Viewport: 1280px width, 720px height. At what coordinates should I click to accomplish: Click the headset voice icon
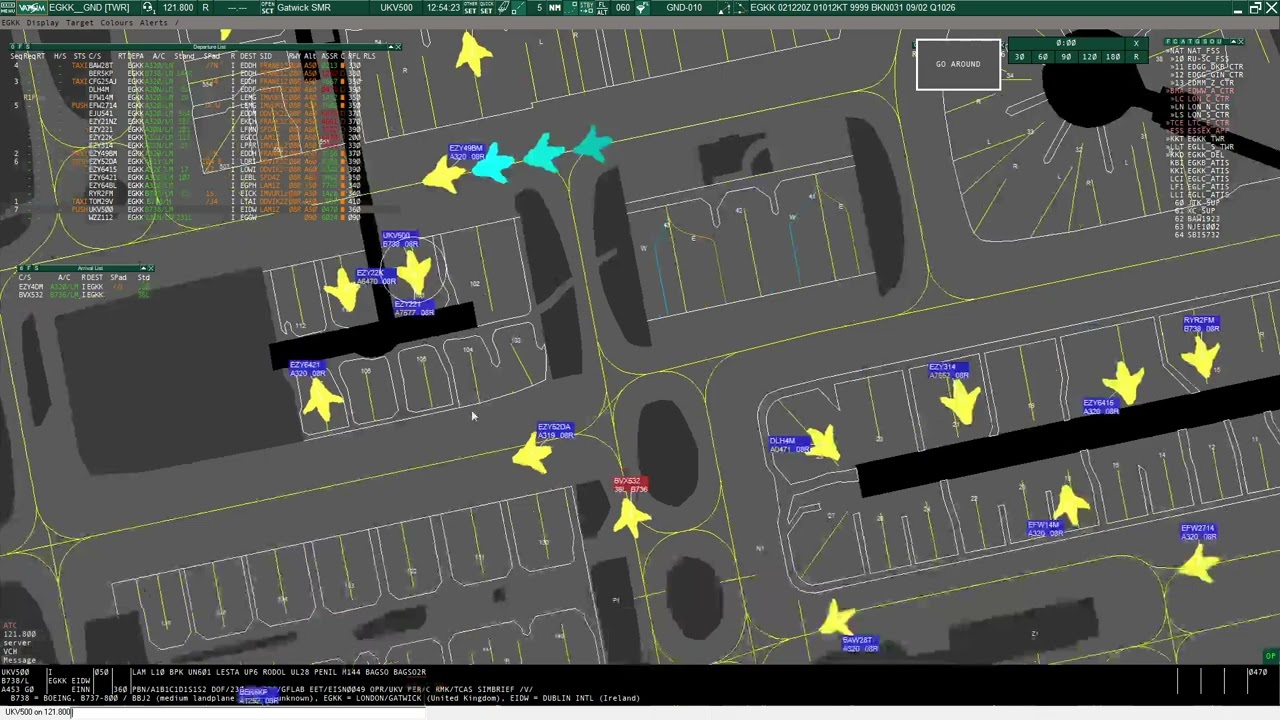[148, 8]
